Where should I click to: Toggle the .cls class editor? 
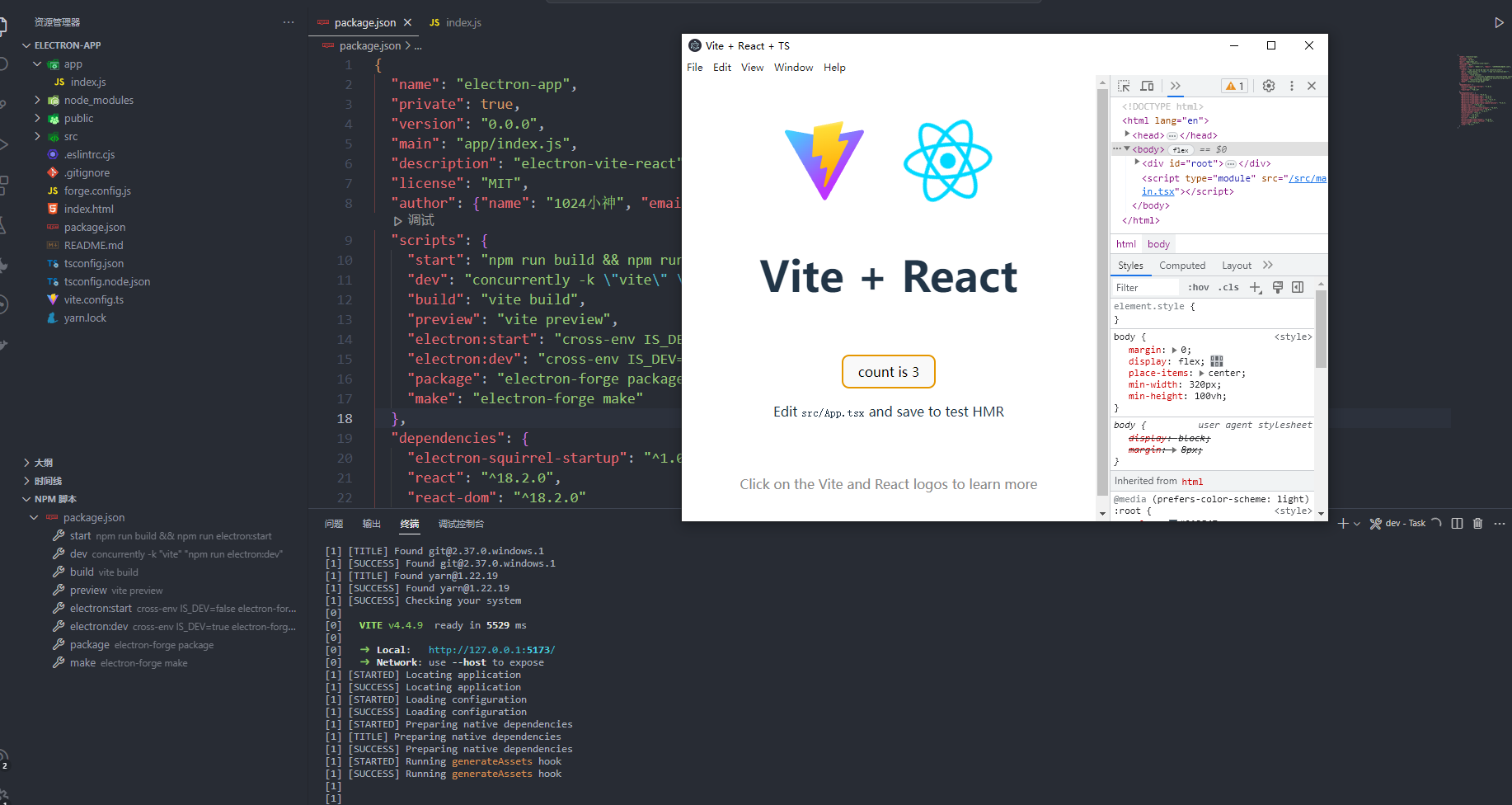tap(1228, 287)
